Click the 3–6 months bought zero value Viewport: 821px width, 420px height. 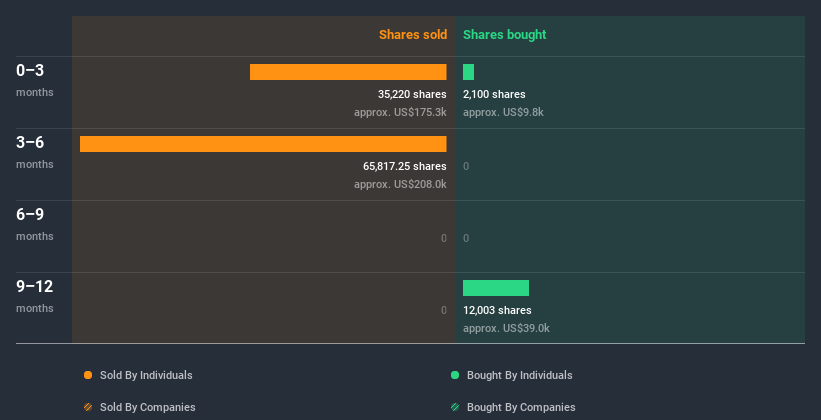[x=466, y=167]
